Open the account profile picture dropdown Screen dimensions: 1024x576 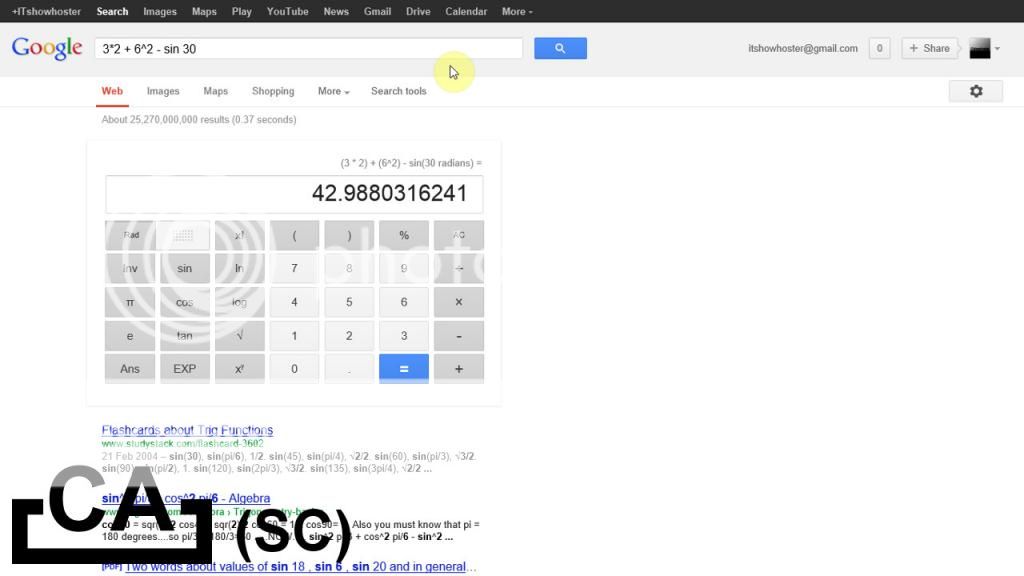(983, 48)
